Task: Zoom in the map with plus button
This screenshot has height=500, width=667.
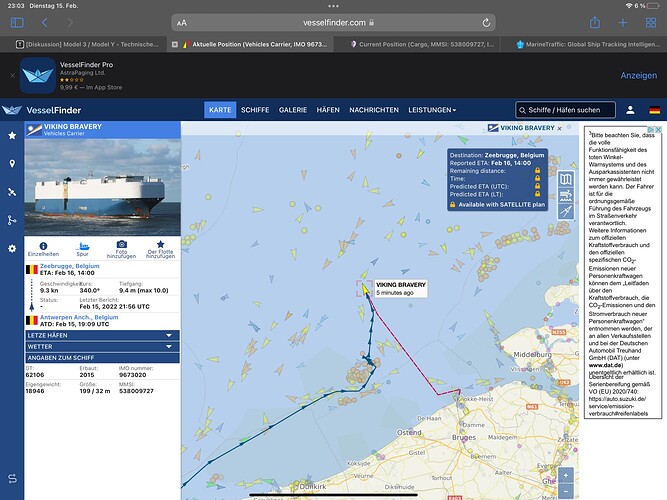Action: coord(566,475)
